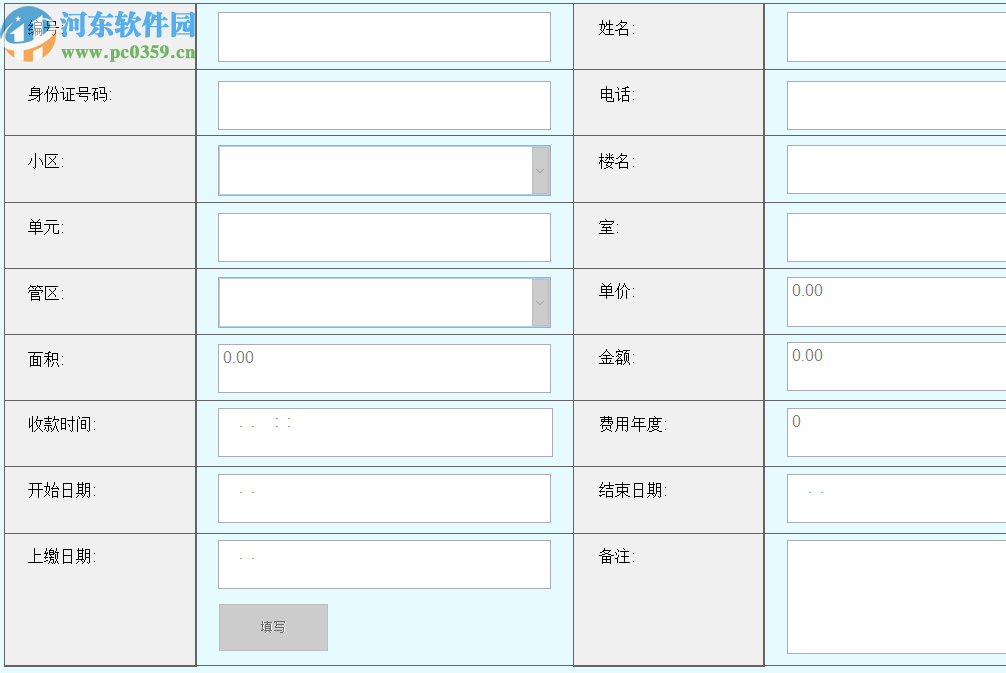
Task: Click the 费用年度 fee year field
Action: point(895,421)
